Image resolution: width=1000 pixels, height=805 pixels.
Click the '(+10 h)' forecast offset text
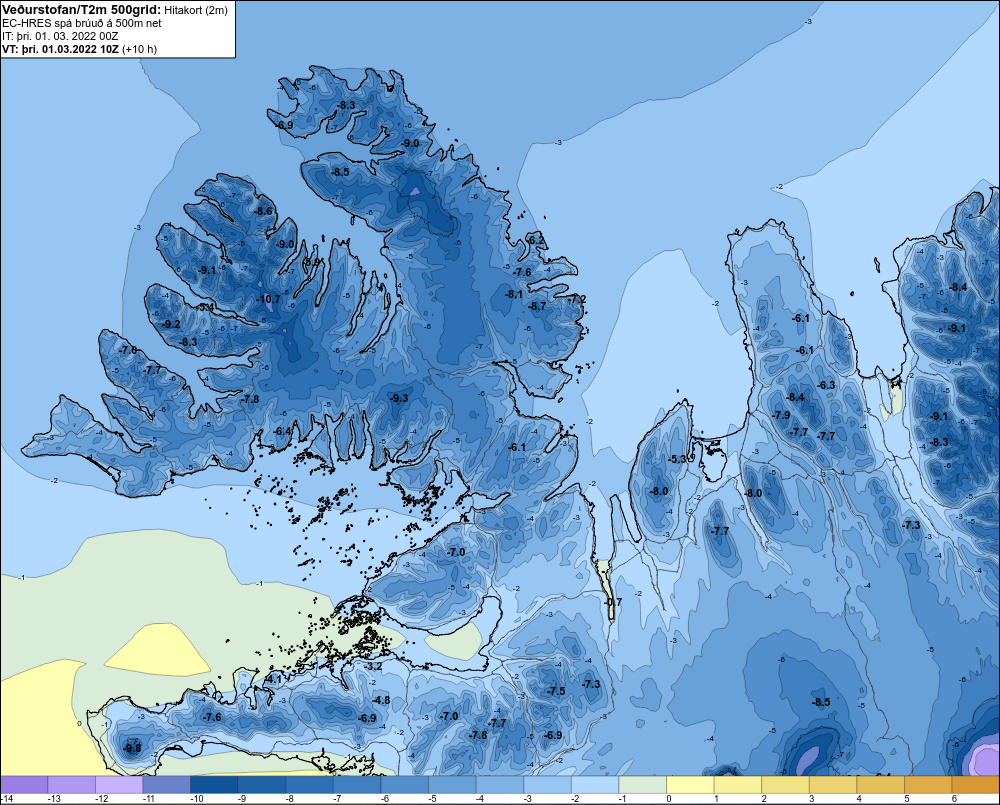pyautogui.click(x=139, y=49)
